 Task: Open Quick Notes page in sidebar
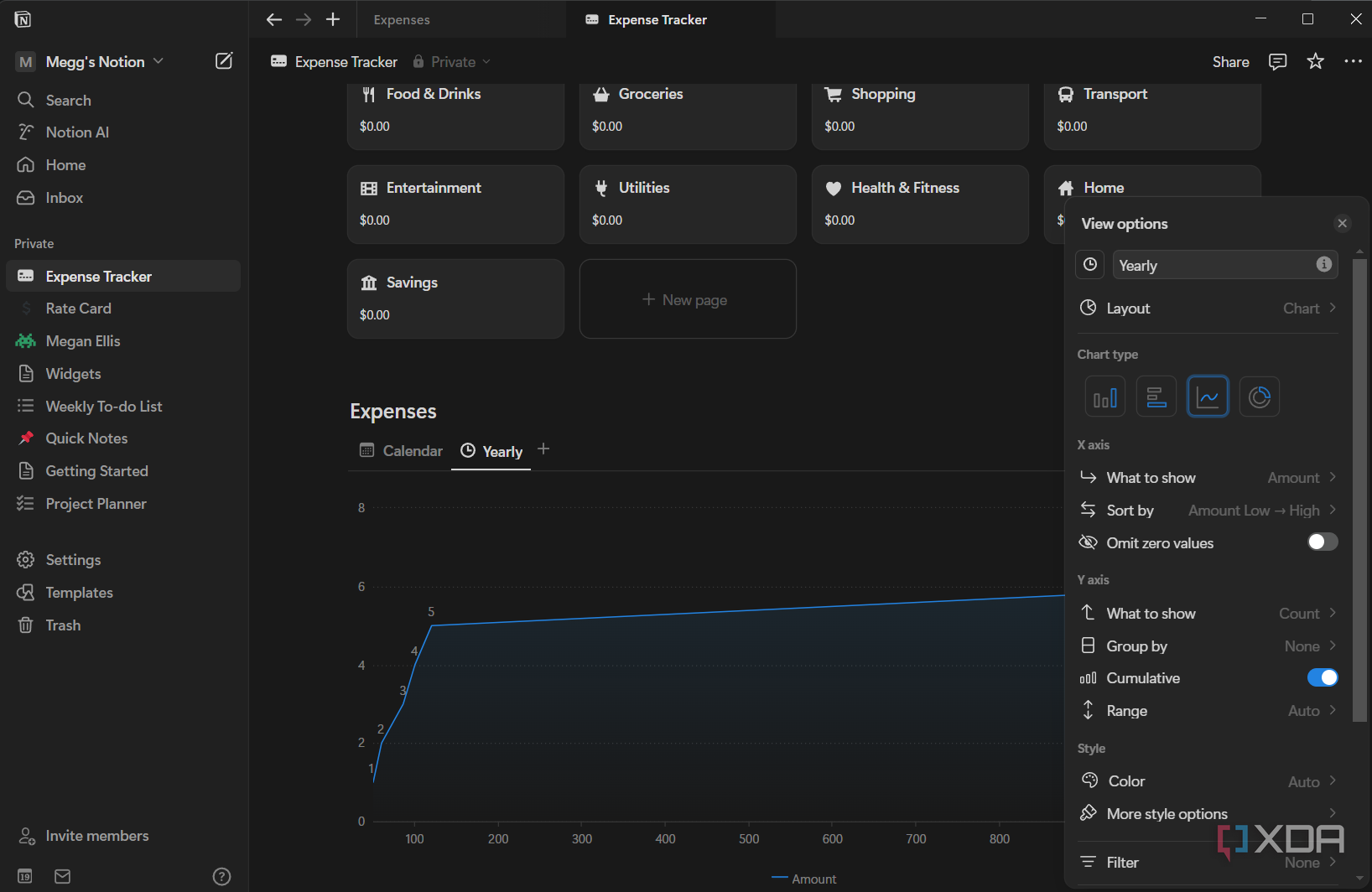(x=123, y=438)
